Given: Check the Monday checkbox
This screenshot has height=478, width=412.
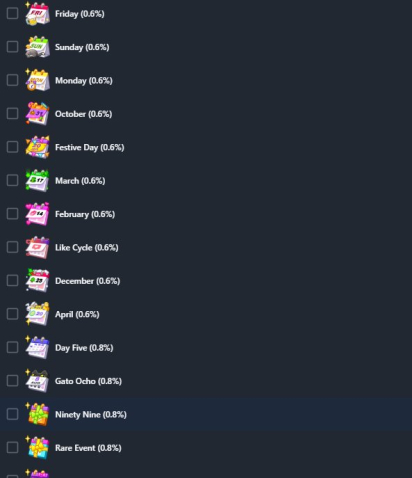Looking at the screenshot, I should click(x=12, y=80).
